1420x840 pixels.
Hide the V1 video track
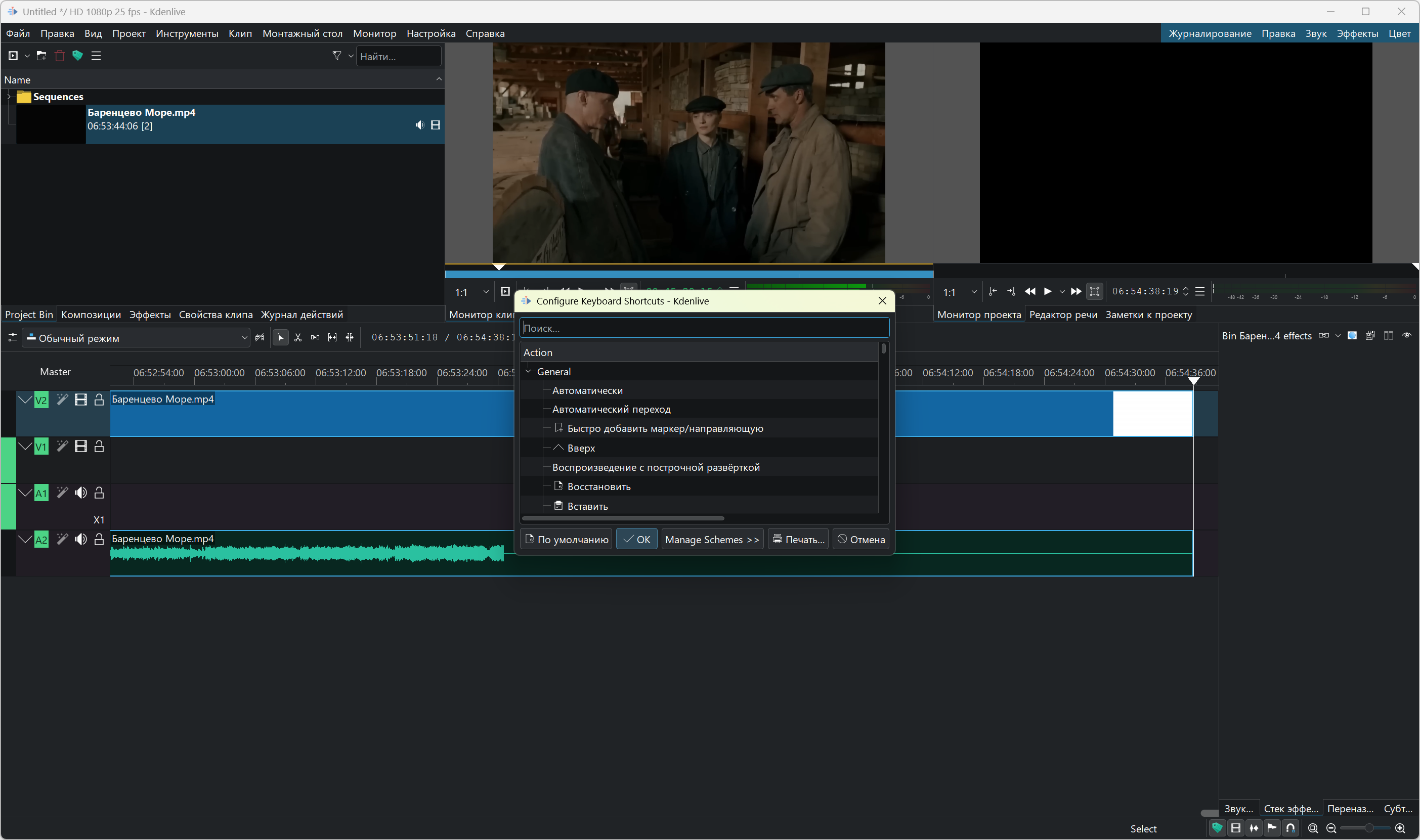[81, 447]
